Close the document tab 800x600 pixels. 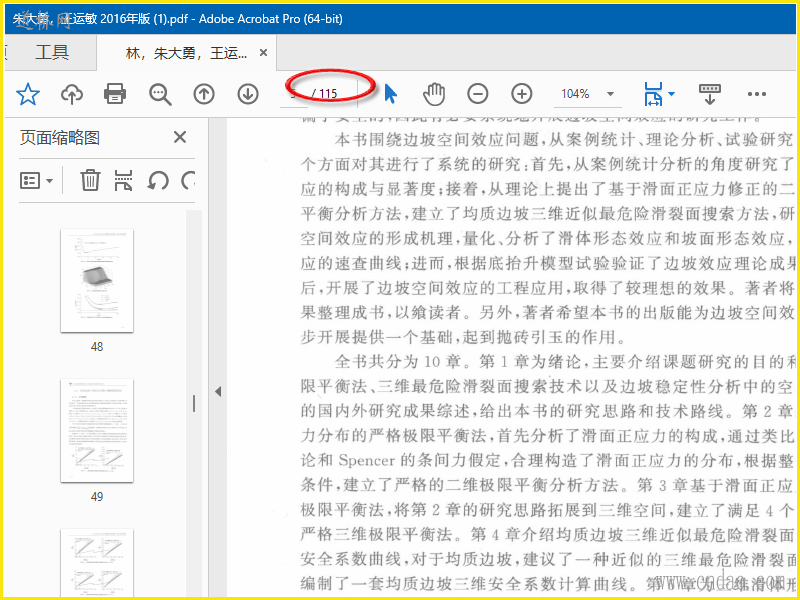pos(263,53)
